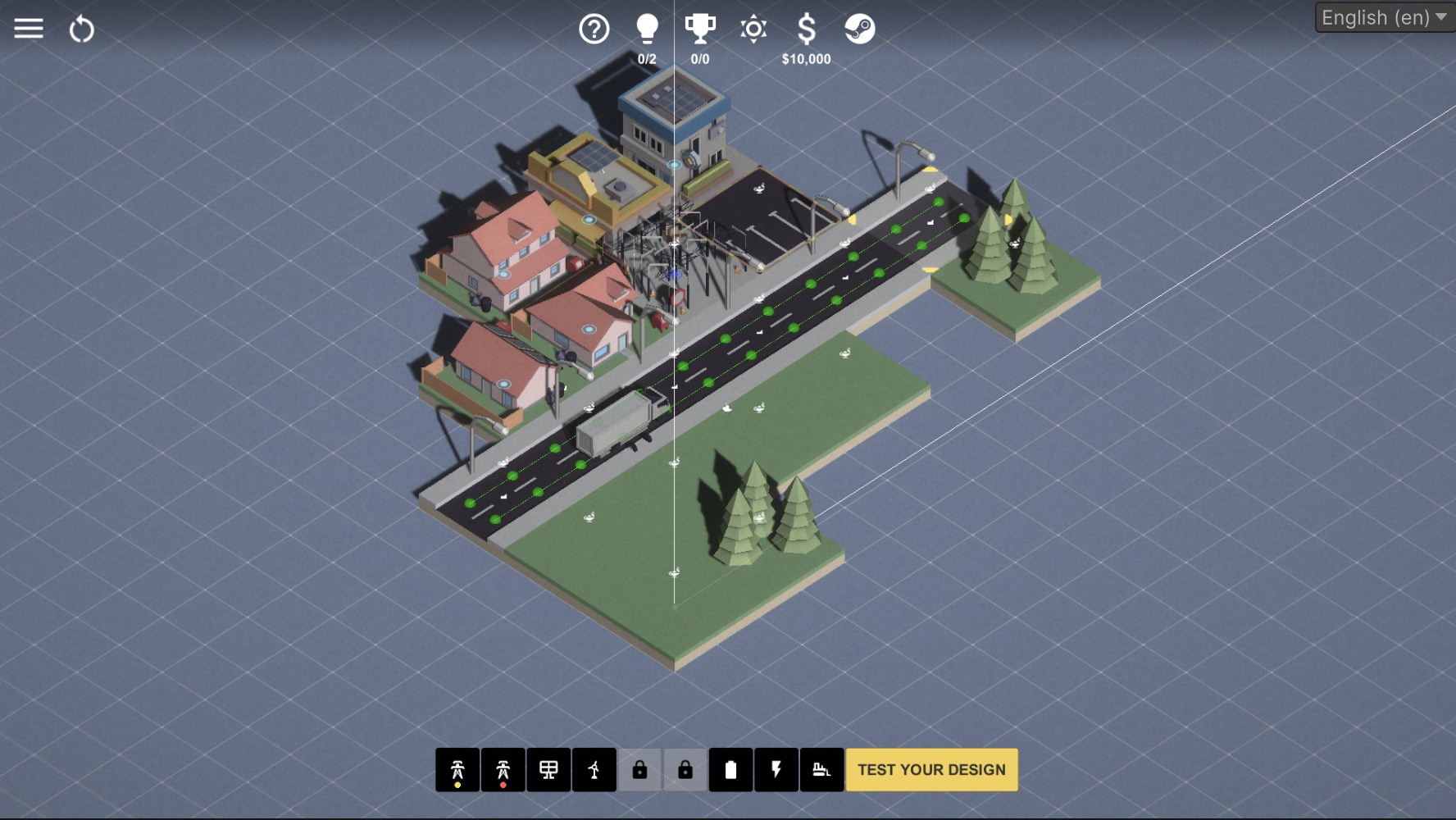This screenshot has height=820, width=1456.
Task: Select the yellow-dot power pylon tool
Action: [x=457, y=770]
